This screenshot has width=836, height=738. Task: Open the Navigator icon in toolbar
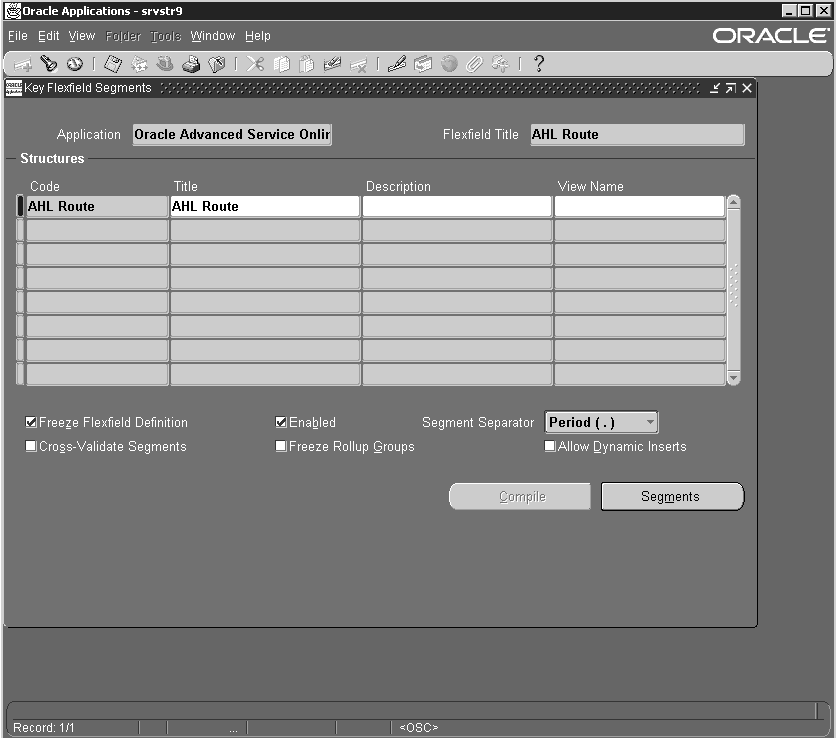pos(75,64)
